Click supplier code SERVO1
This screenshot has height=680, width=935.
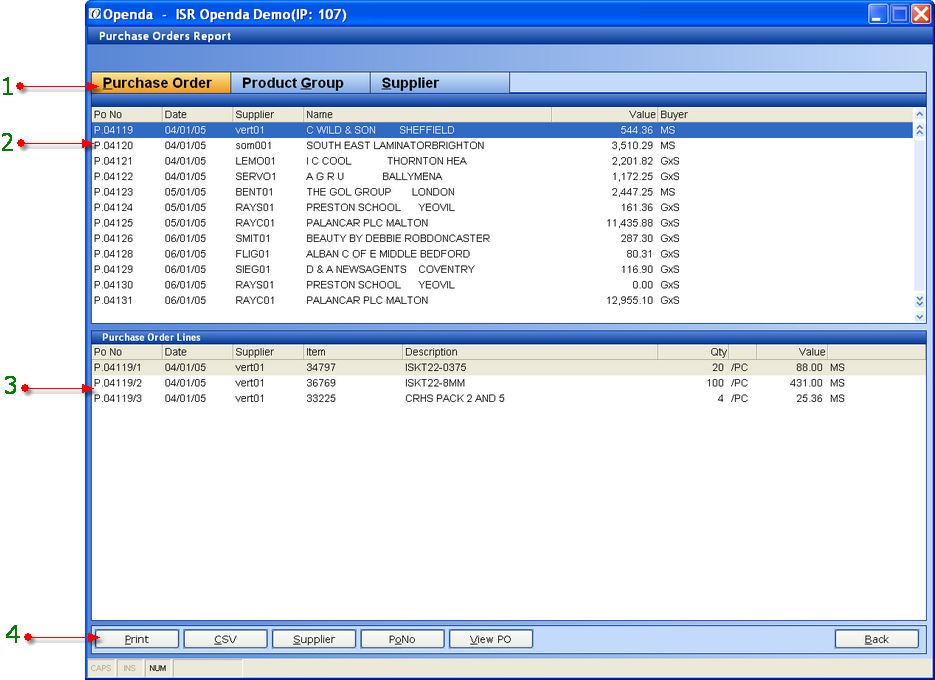(x=255, y=177)
